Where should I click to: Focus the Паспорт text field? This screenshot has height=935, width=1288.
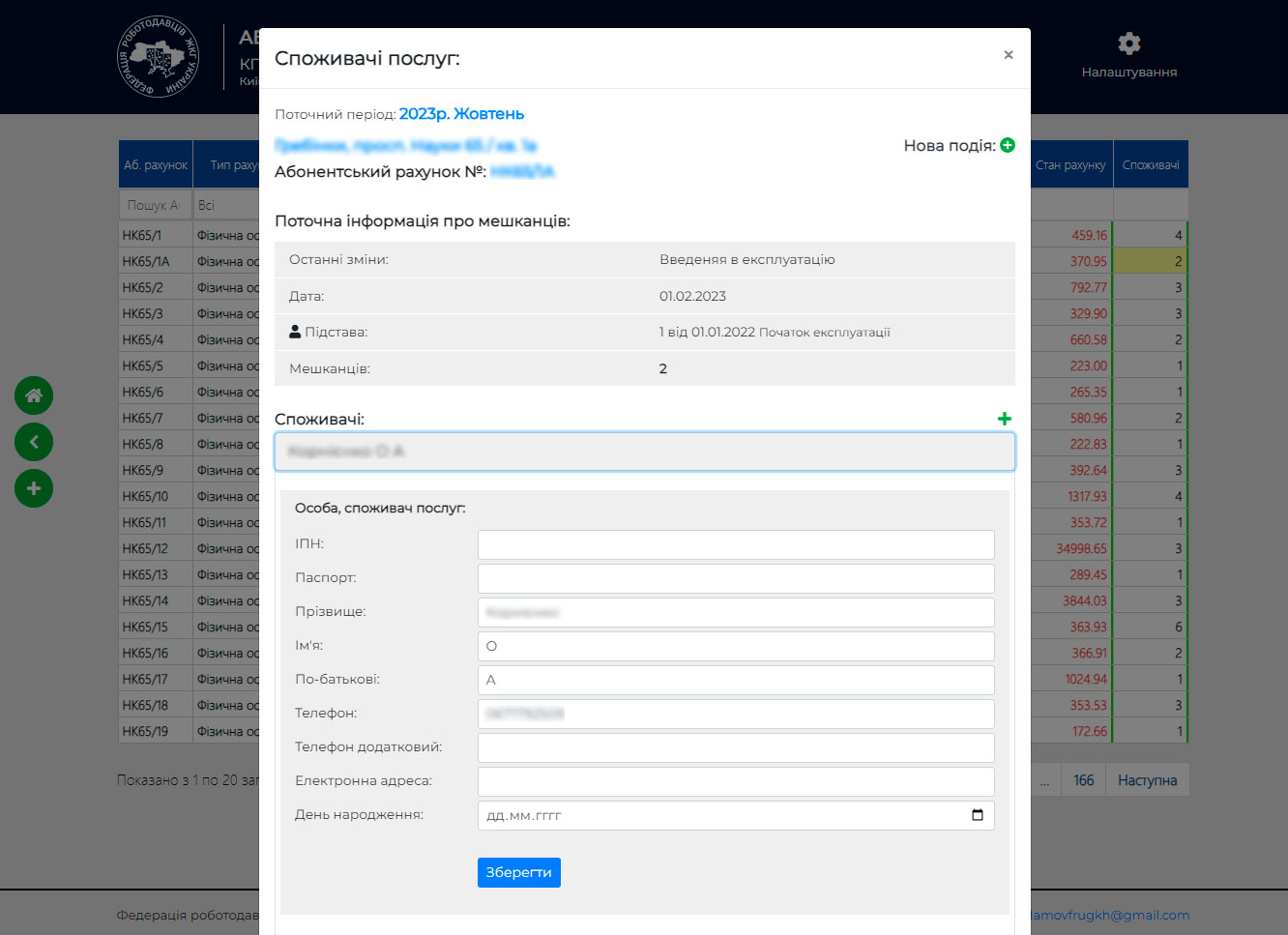pos(735,578)
